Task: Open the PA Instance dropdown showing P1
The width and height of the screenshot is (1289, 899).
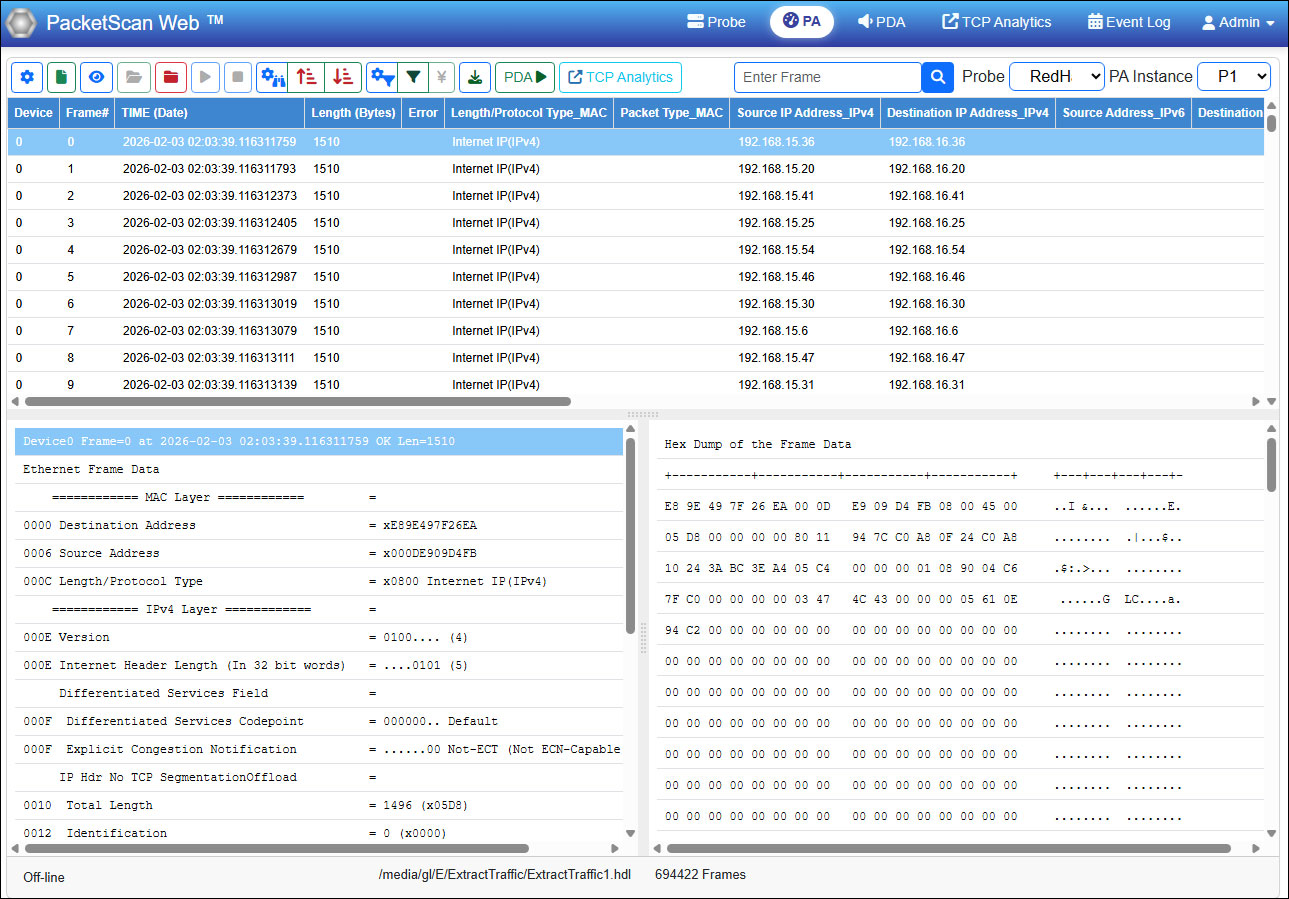Action: pos(1233,76)
